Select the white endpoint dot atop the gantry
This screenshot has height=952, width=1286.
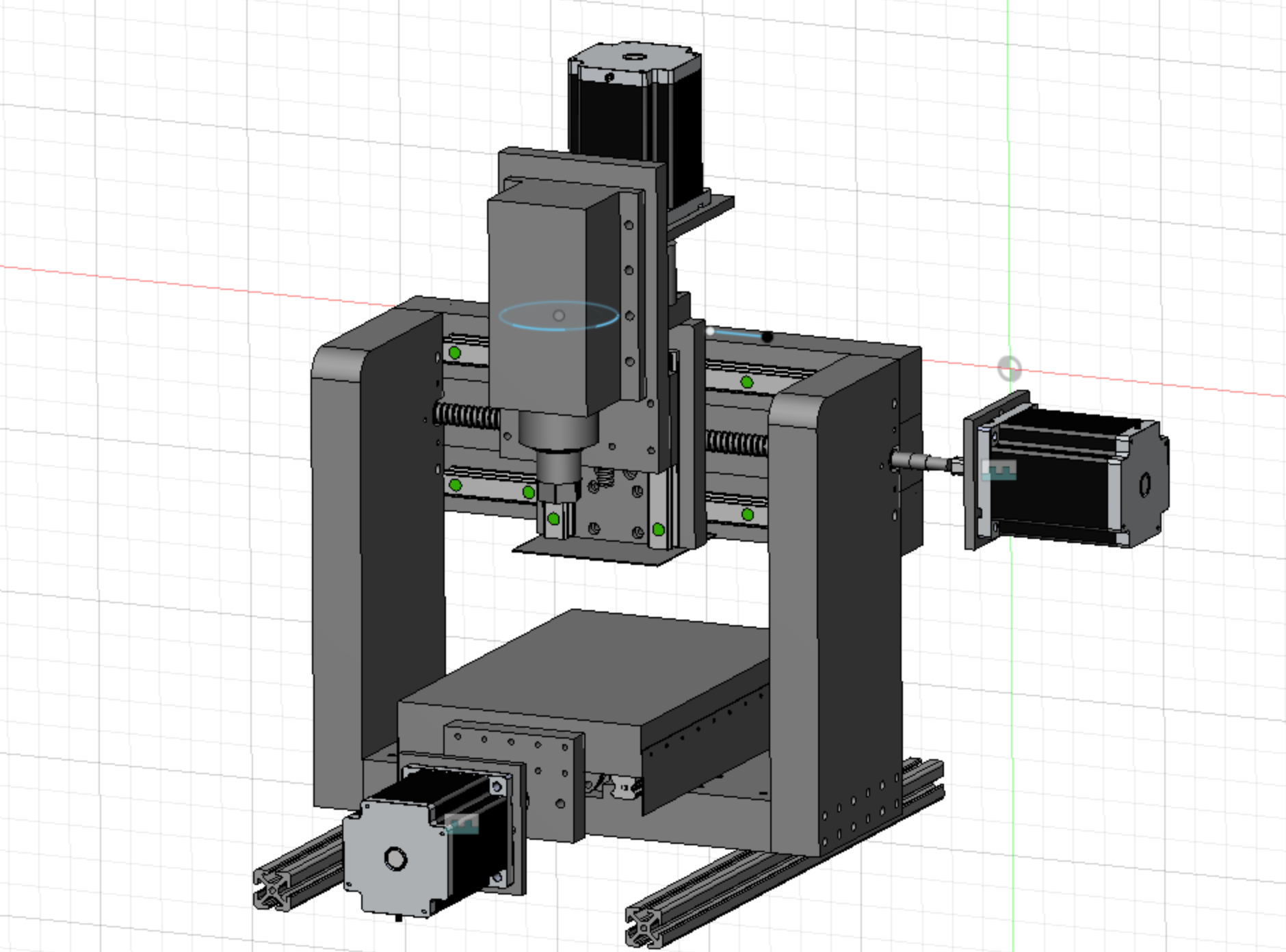[710, 332]
